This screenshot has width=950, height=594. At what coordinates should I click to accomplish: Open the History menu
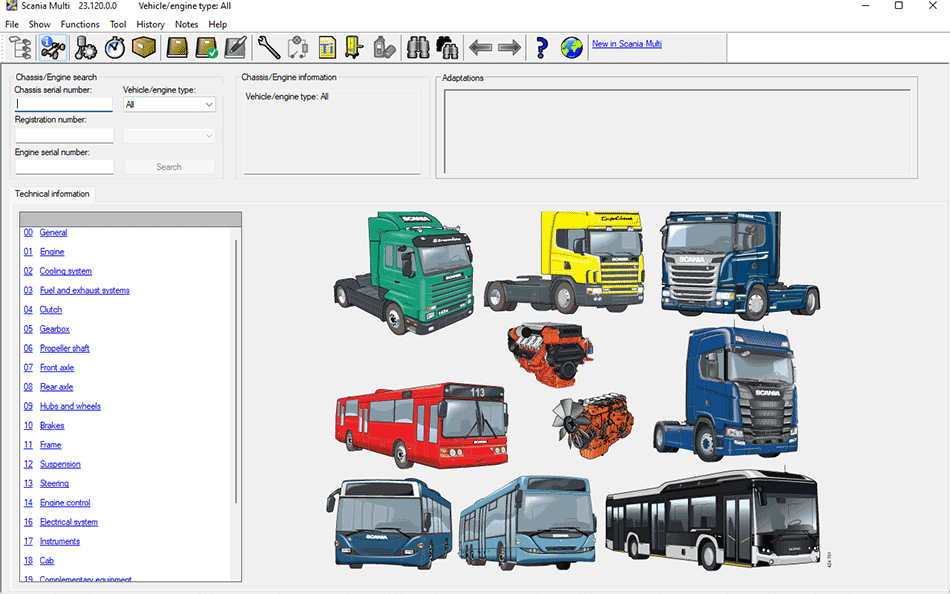pyautogui.click(x=150, y=24)
